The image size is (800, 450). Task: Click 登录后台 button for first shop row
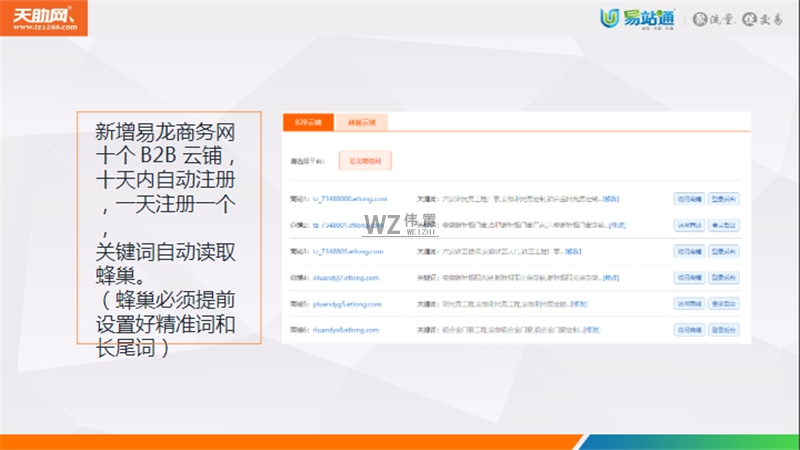tap(724, 198)
